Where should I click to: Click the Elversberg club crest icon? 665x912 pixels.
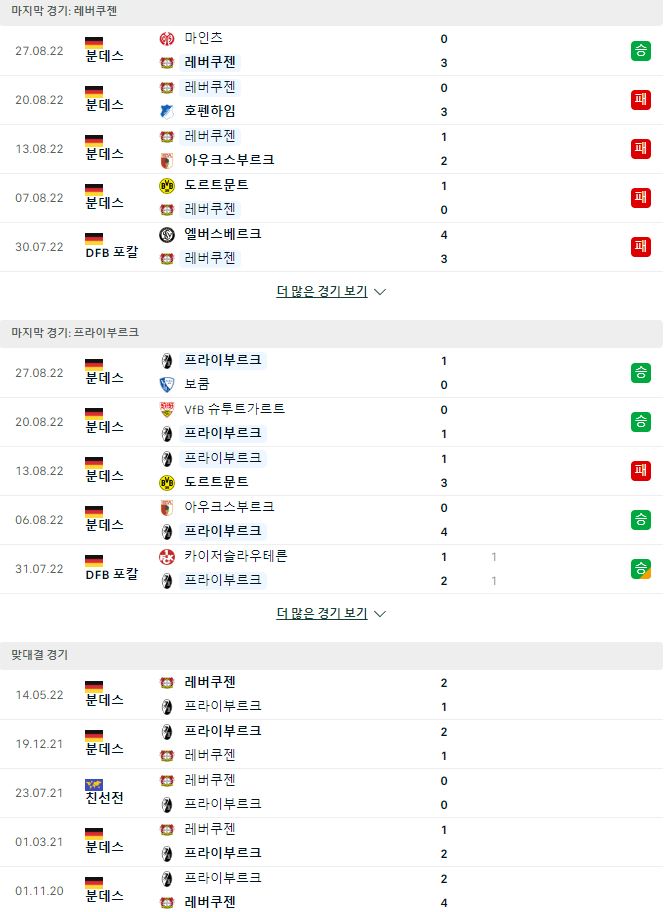pos(166,234)
